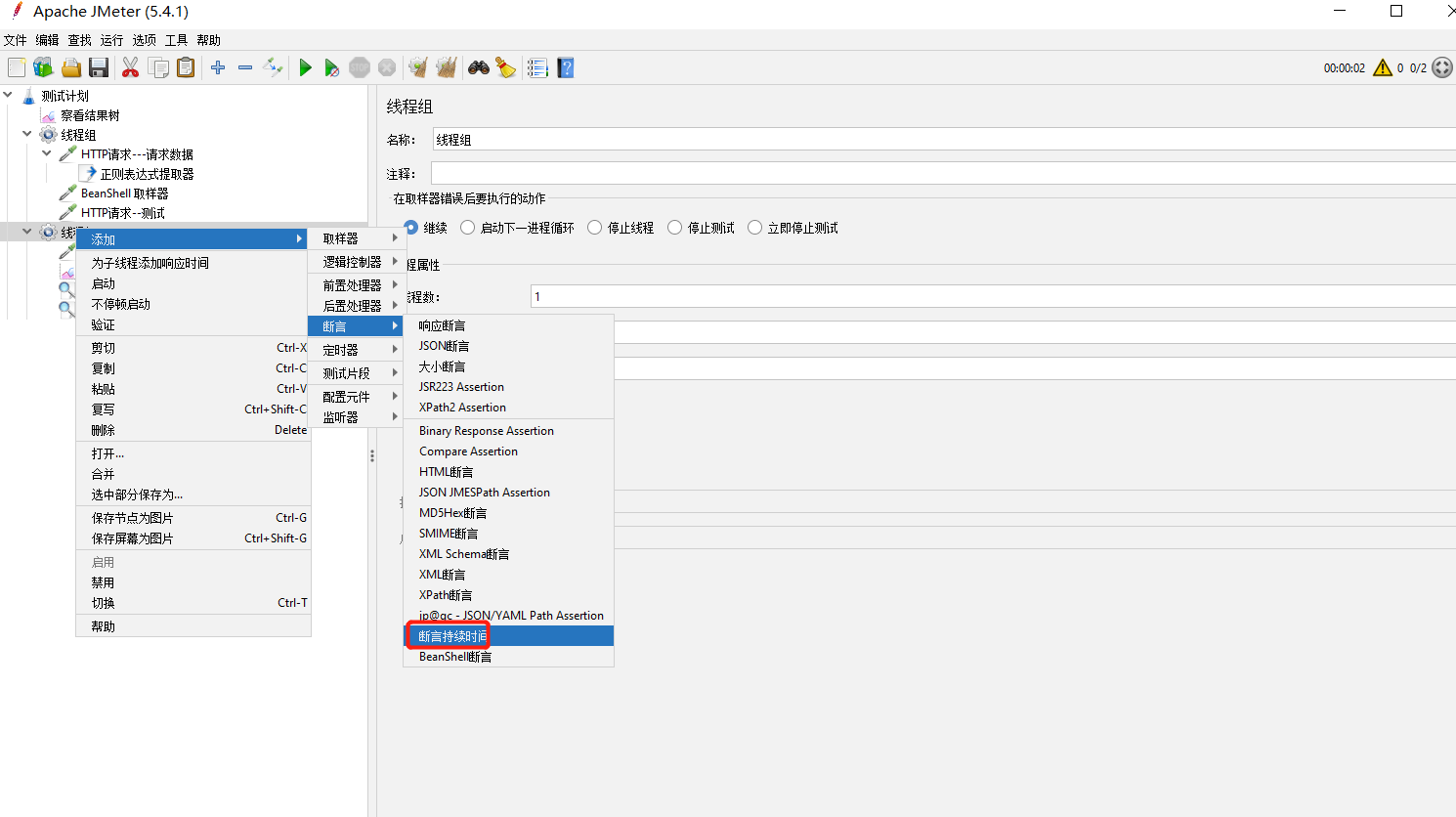Open the 监听器 submenu
Image resolution: width=1456 pixels, height=817 pixels.
click(356, 417)
